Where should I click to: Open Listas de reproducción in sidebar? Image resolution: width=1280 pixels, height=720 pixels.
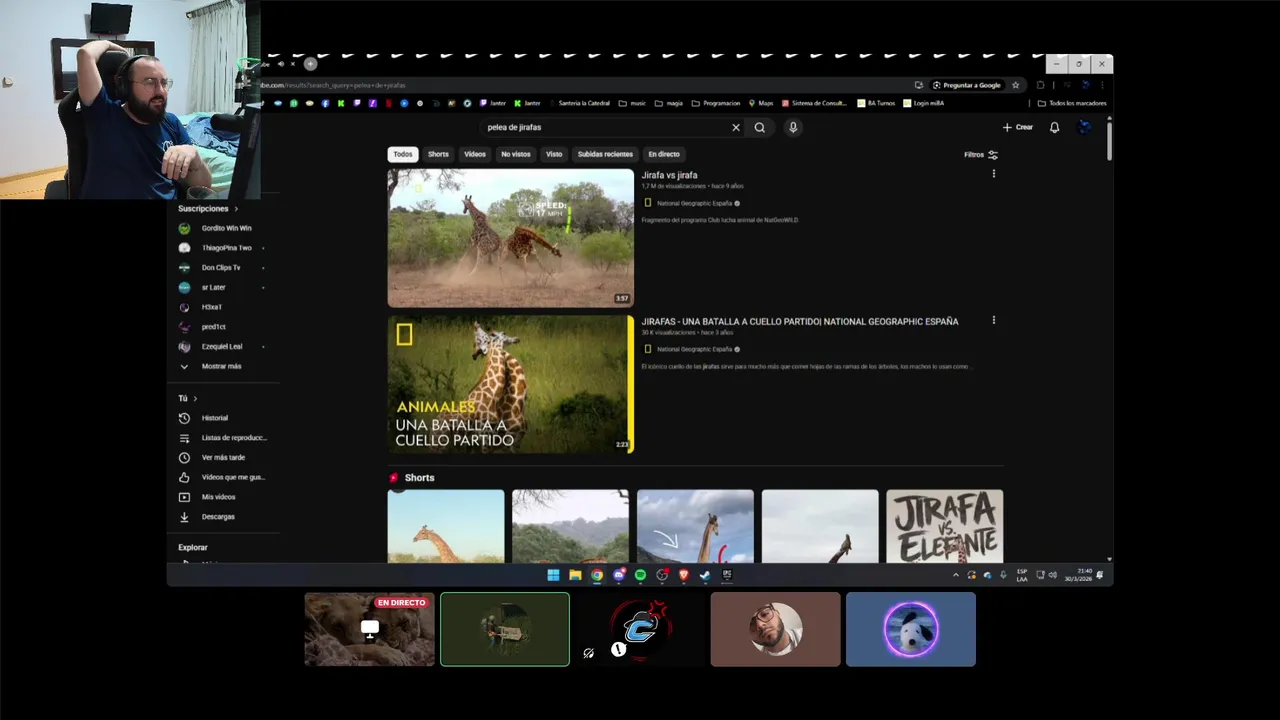pyautogui.click(x=223, y=438)
